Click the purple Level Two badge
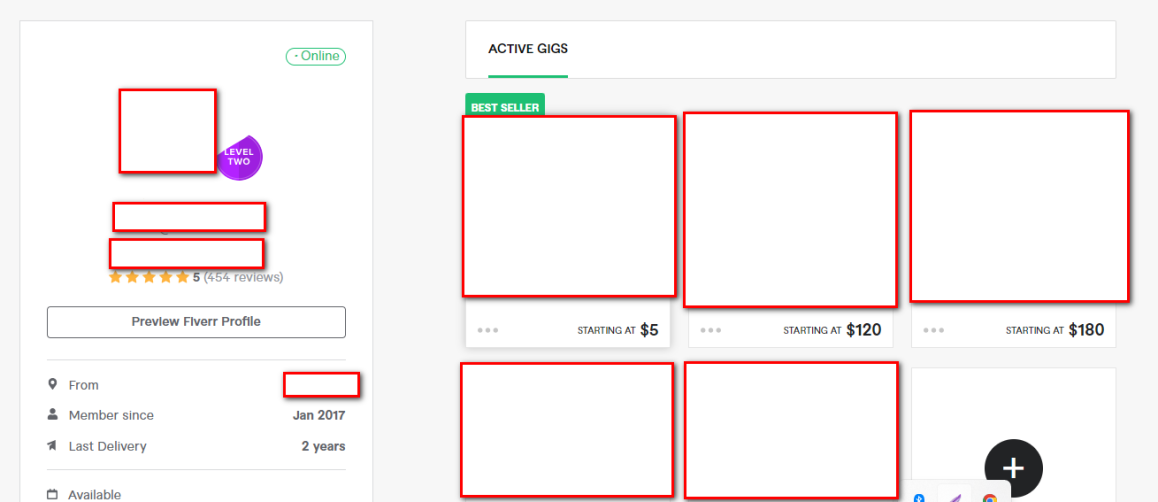 tap(239, 158)
